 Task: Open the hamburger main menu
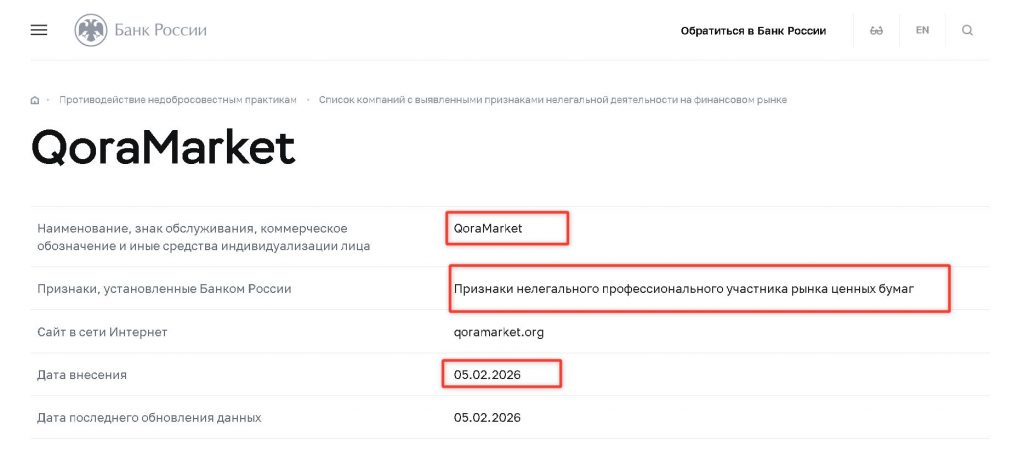[39, 30]
